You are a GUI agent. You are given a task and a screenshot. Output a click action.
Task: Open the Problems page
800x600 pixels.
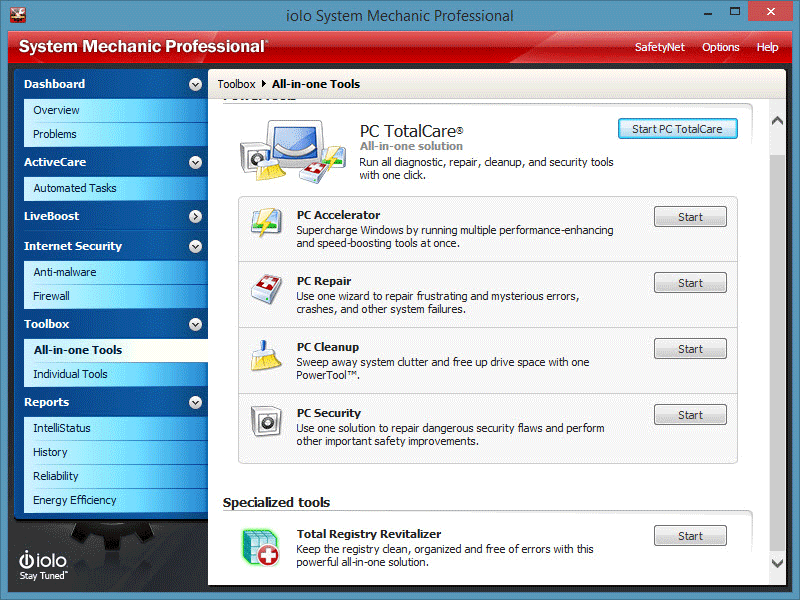click(x=116, y=134)
